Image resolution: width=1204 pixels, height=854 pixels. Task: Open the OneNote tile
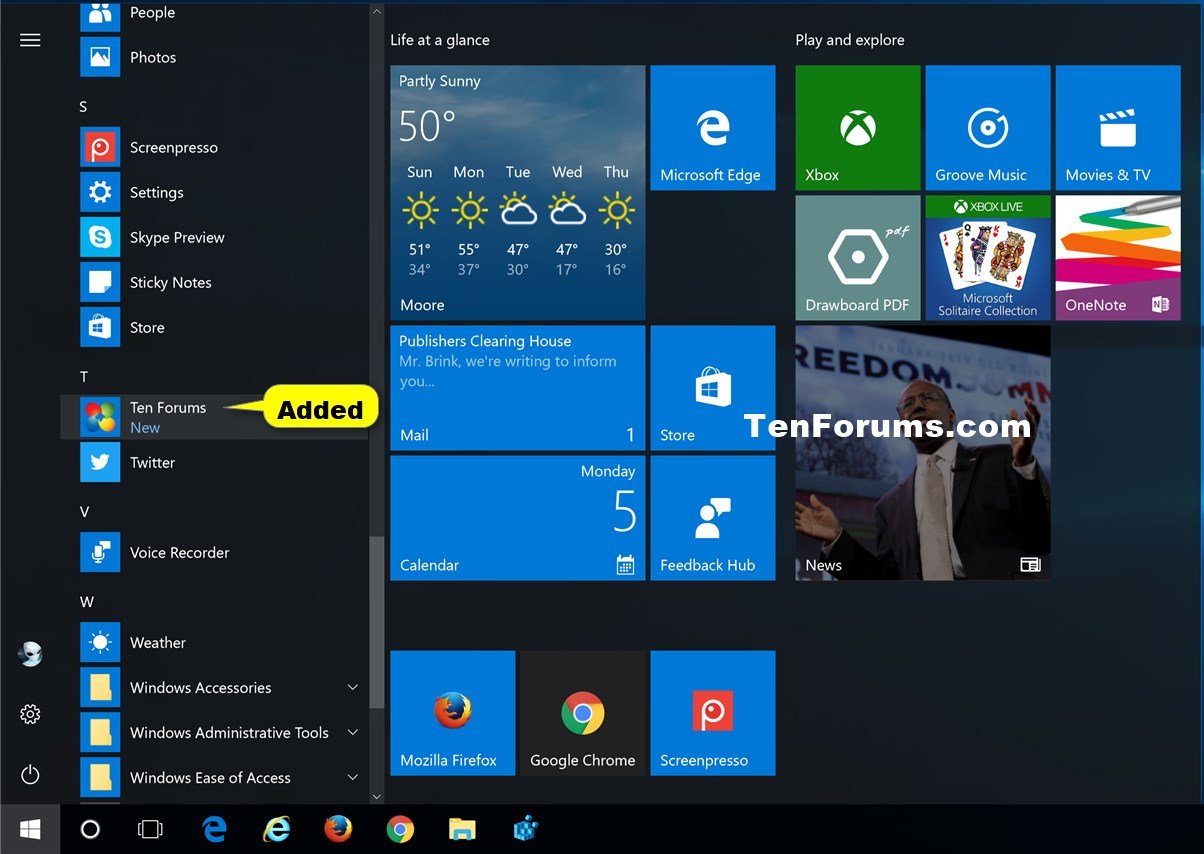pos(1118,258)
